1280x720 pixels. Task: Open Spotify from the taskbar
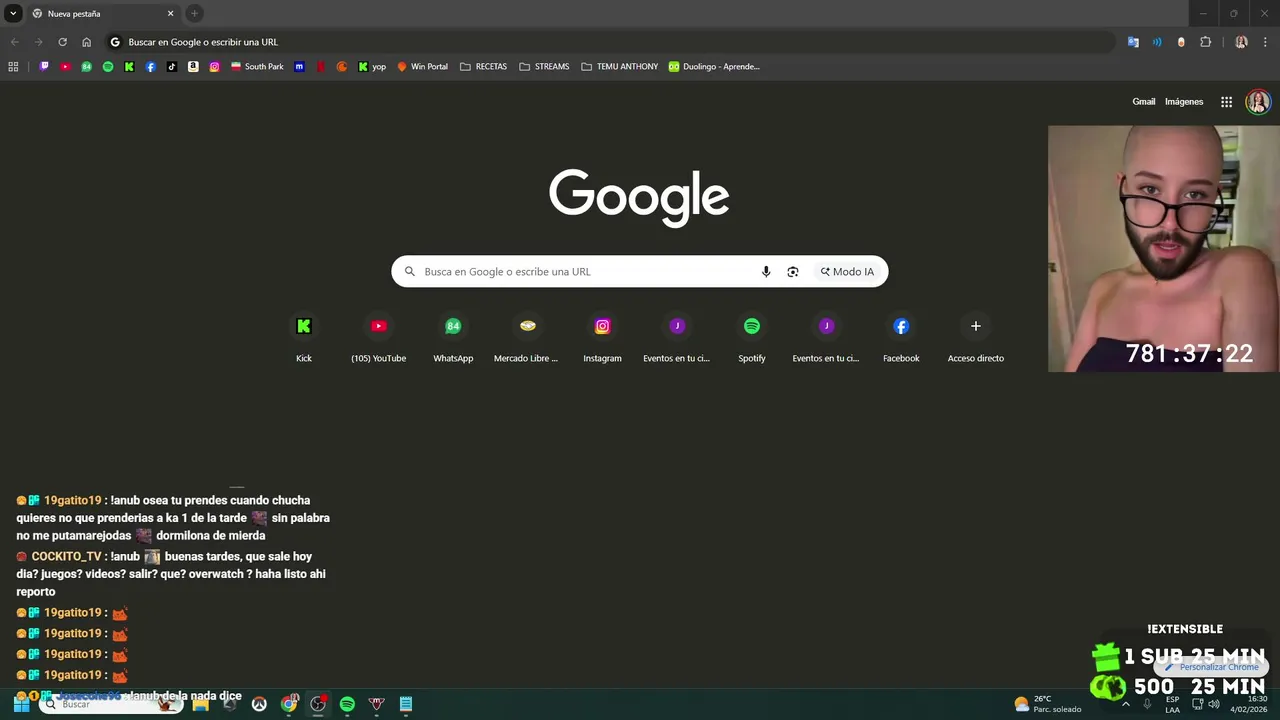click(347, 704)
